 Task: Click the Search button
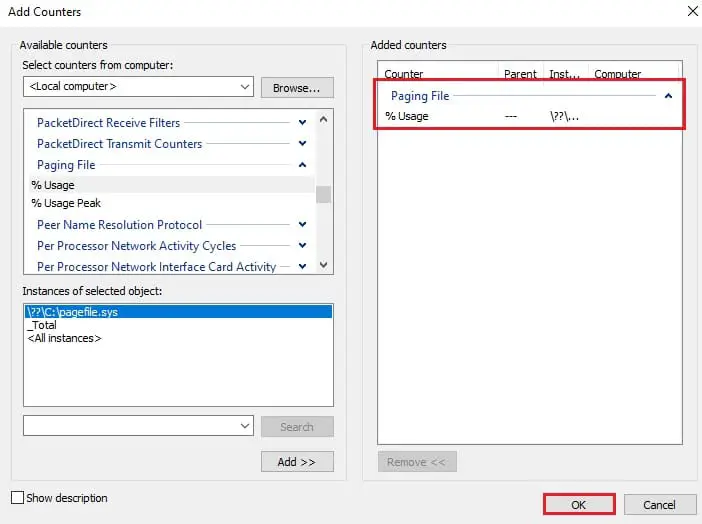(297, 427)
